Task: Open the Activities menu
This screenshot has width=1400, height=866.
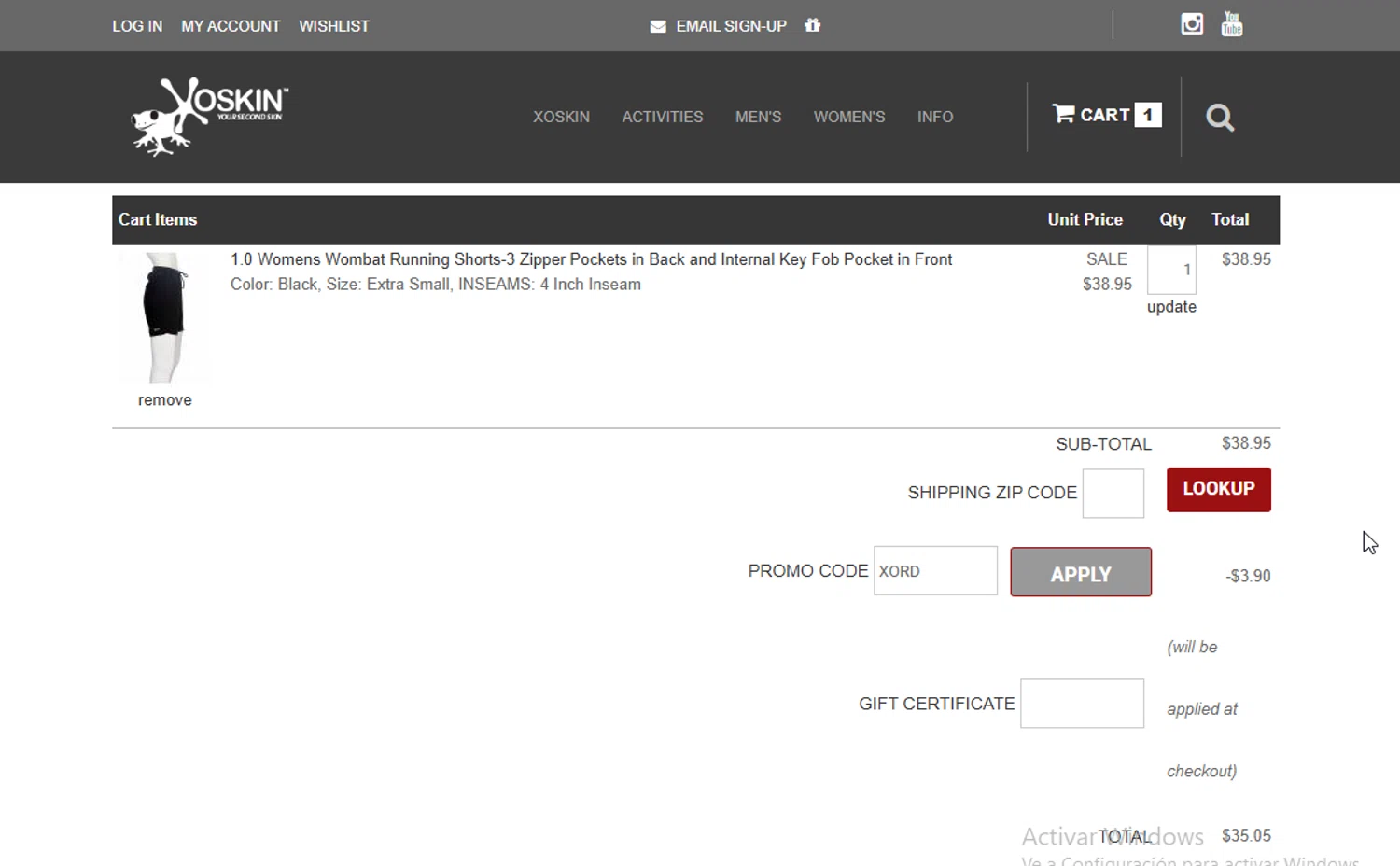Action: [663, 117]
